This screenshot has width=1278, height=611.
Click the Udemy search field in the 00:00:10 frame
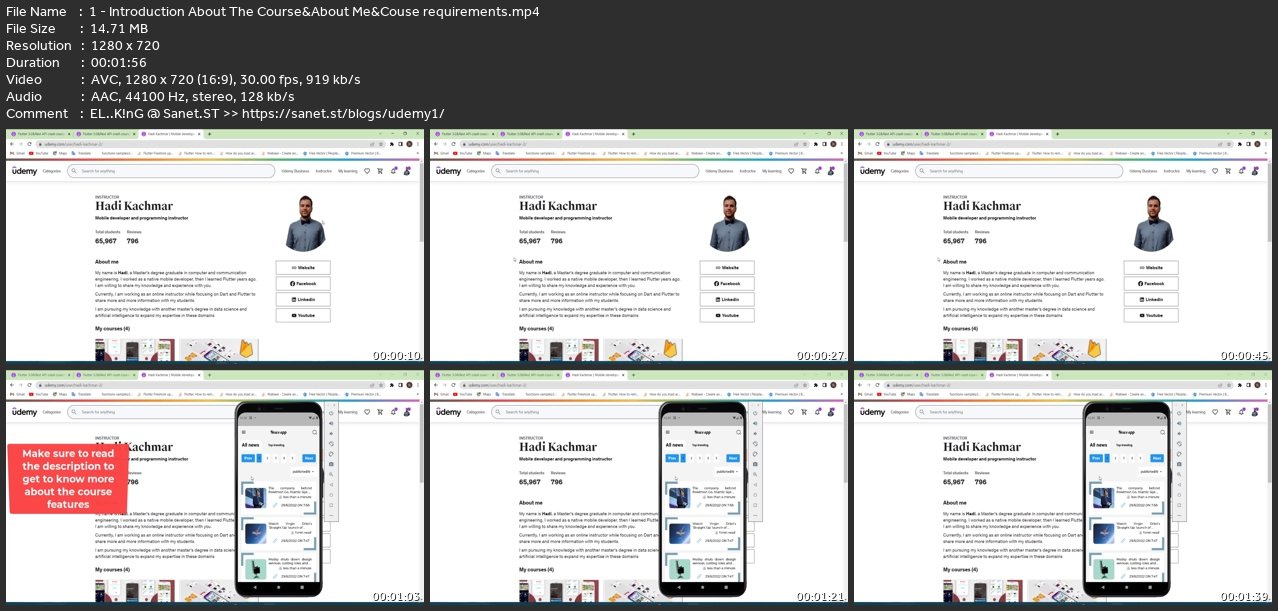[172, 171]
